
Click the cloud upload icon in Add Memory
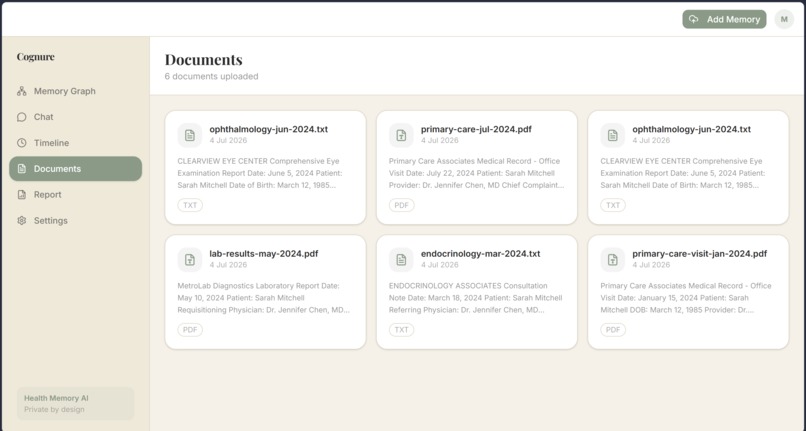point(694,19)
